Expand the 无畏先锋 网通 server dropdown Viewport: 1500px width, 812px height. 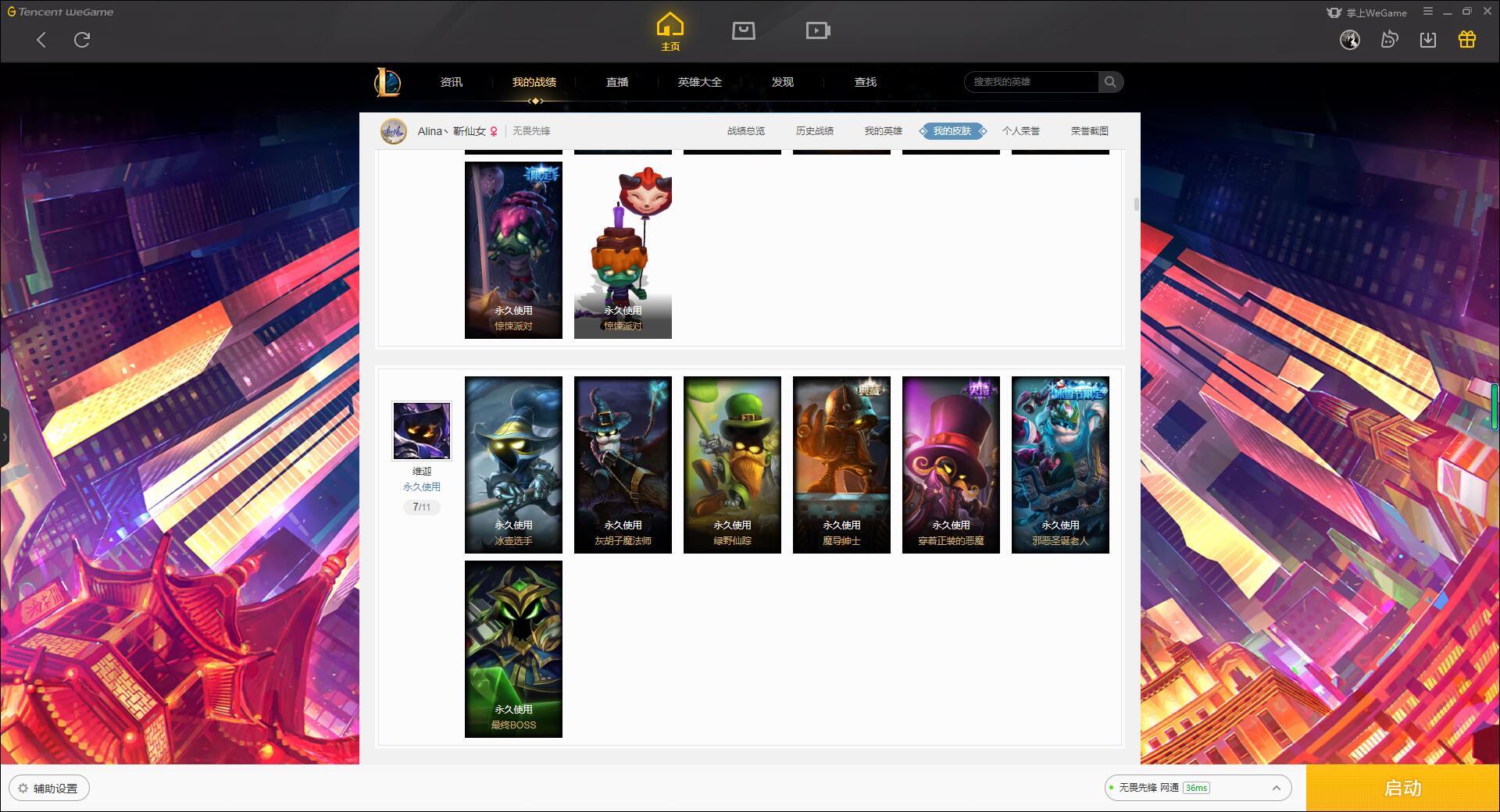pos(1198,788)
